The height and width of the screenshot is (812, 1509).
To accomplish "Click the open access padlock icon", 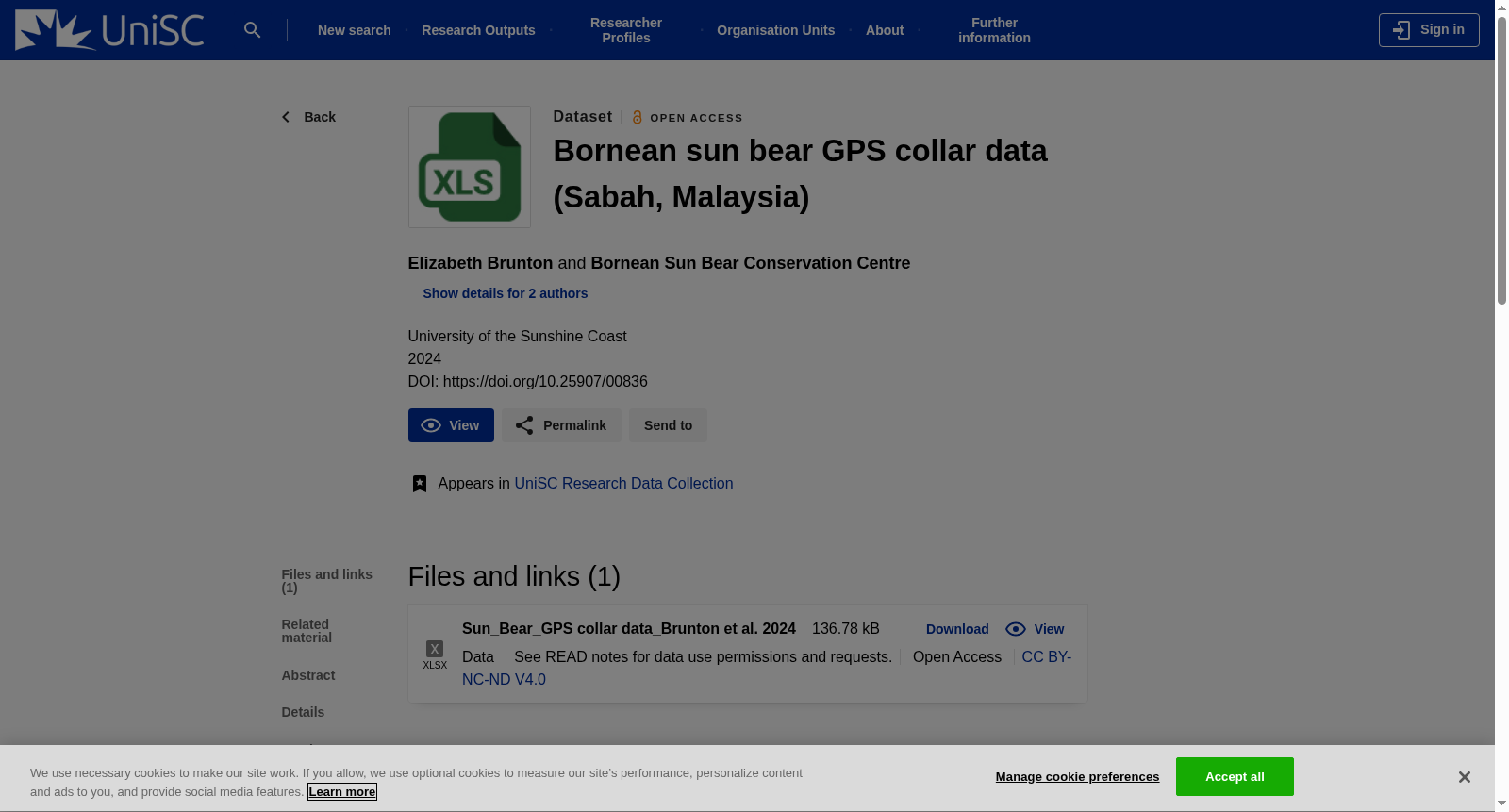I will (x=638, y=118).
